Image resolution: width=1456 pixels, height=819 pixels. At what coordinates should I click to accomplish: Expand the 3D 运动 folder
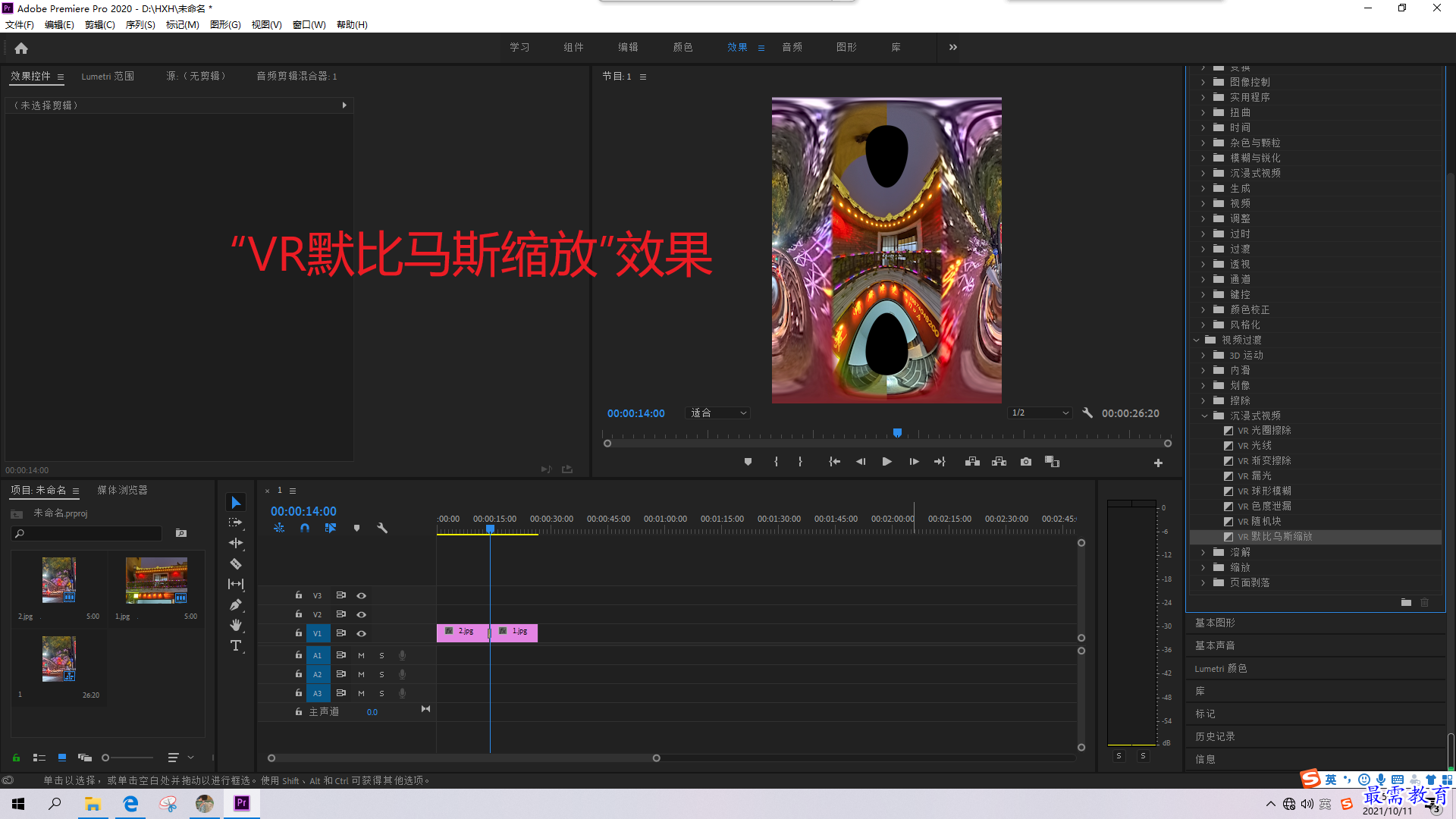(x=1203, y=356)
